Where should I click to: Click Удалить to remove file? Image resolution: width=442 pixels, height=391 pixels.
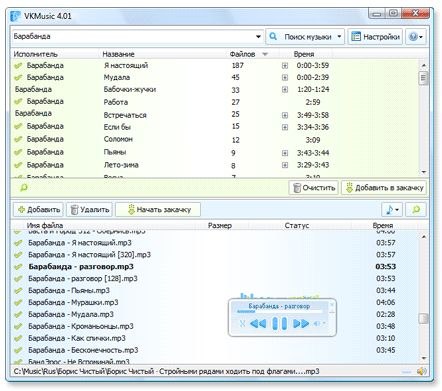tap(90, 210)
